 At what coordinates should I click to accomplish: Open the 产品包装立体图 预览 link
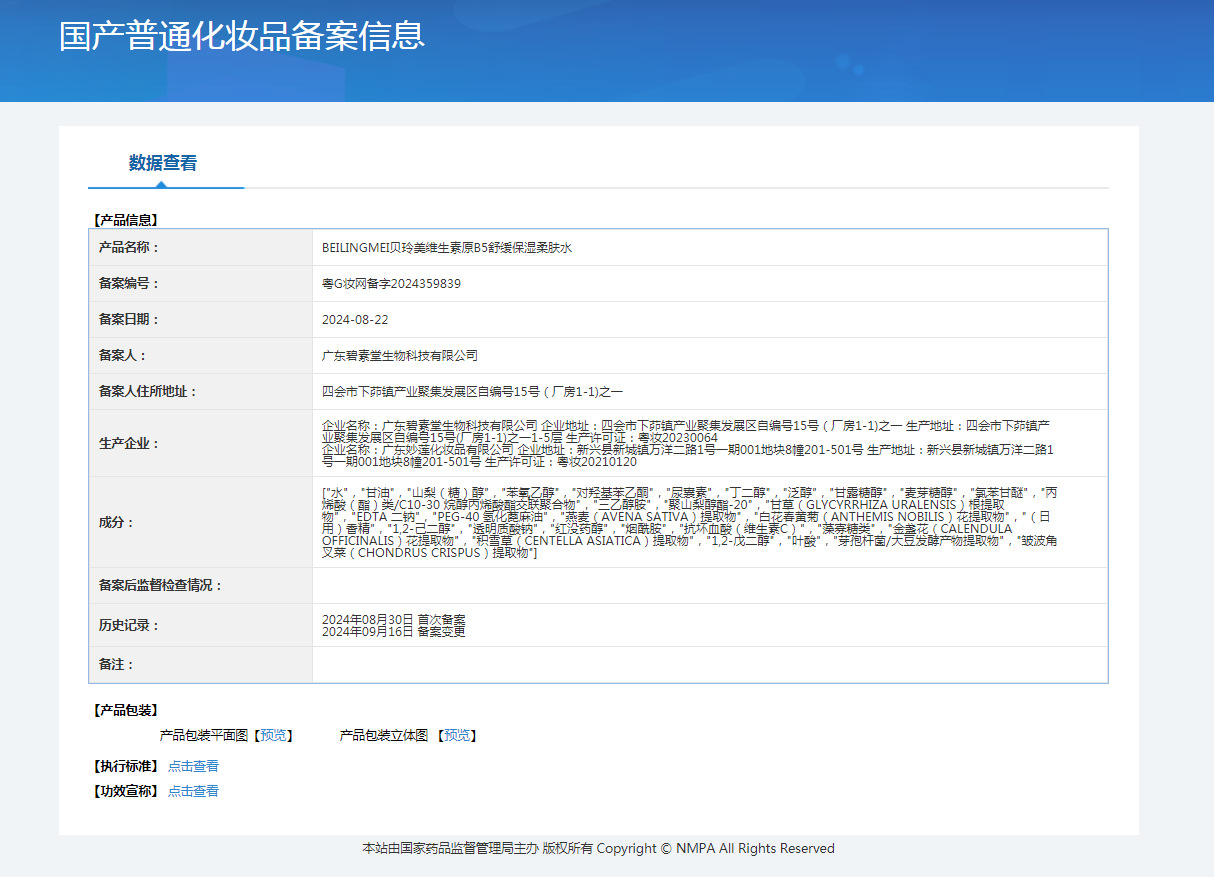tap(457, 735)
